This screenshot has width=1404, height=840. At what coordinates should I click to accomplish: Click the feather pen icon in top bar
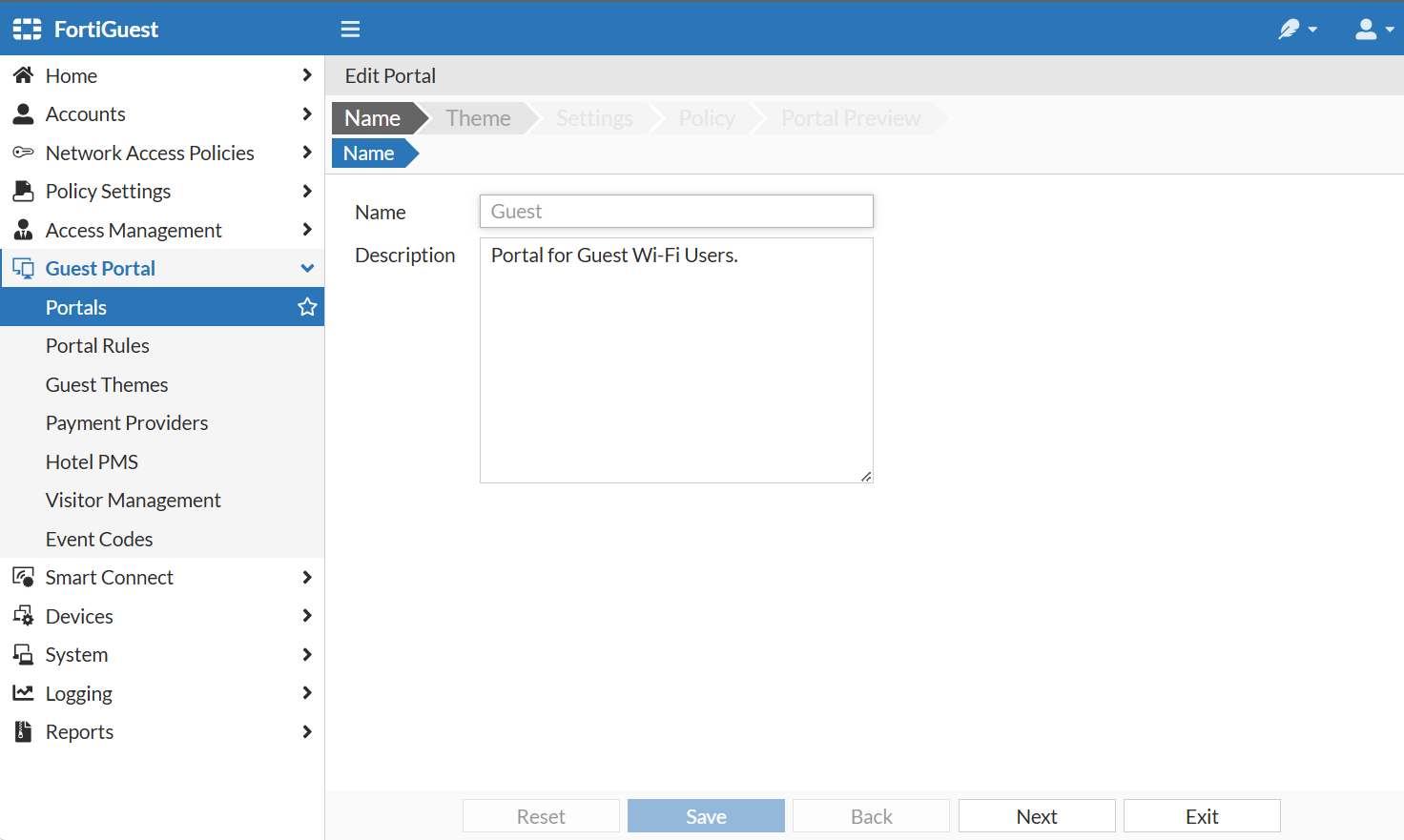click(x=1289, y=29)
